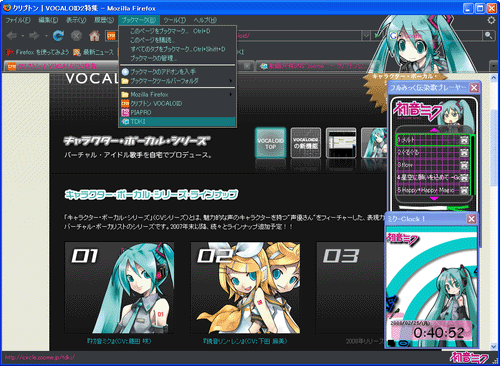Click the VOCALOIDの新機能 nav button

(x=306, y=143)
